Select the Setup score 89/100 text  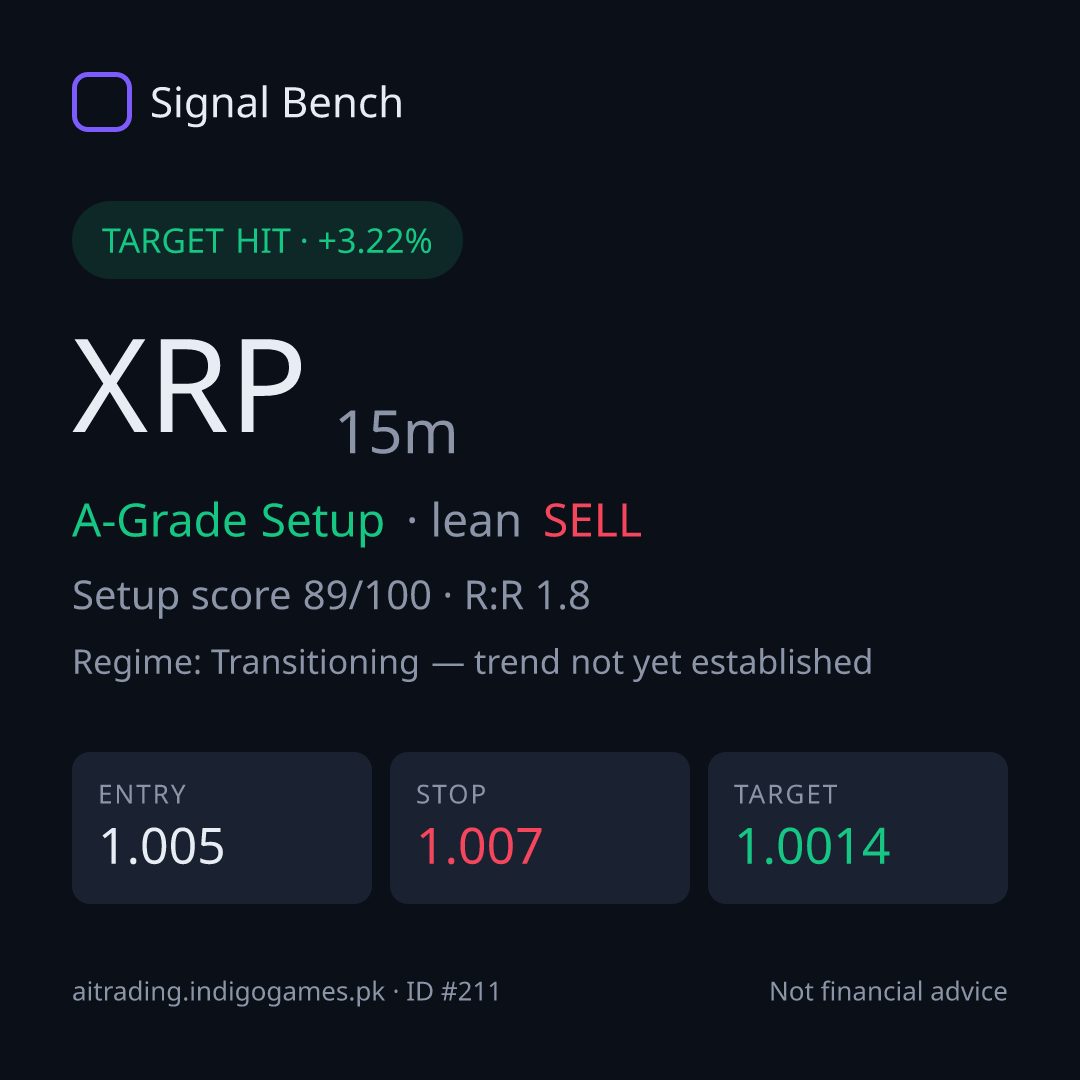click(251, 595)
